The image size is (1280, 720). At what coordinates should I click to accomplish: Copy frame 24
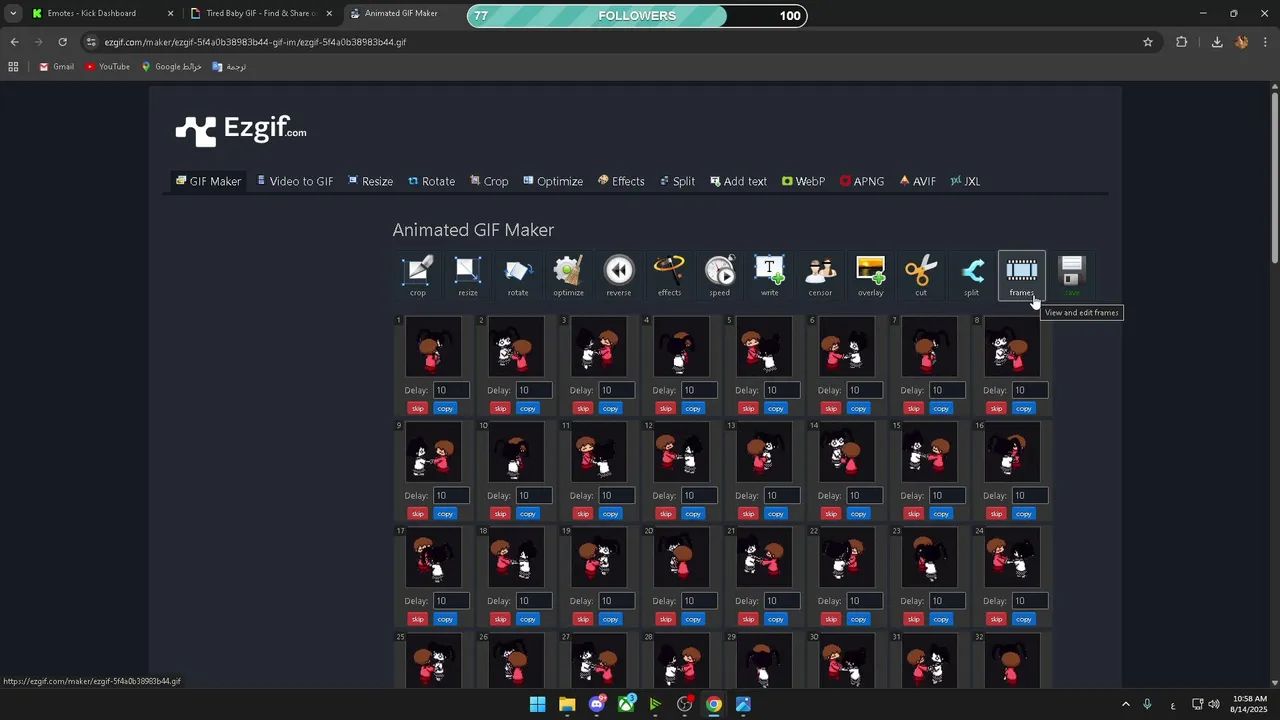1023,619
